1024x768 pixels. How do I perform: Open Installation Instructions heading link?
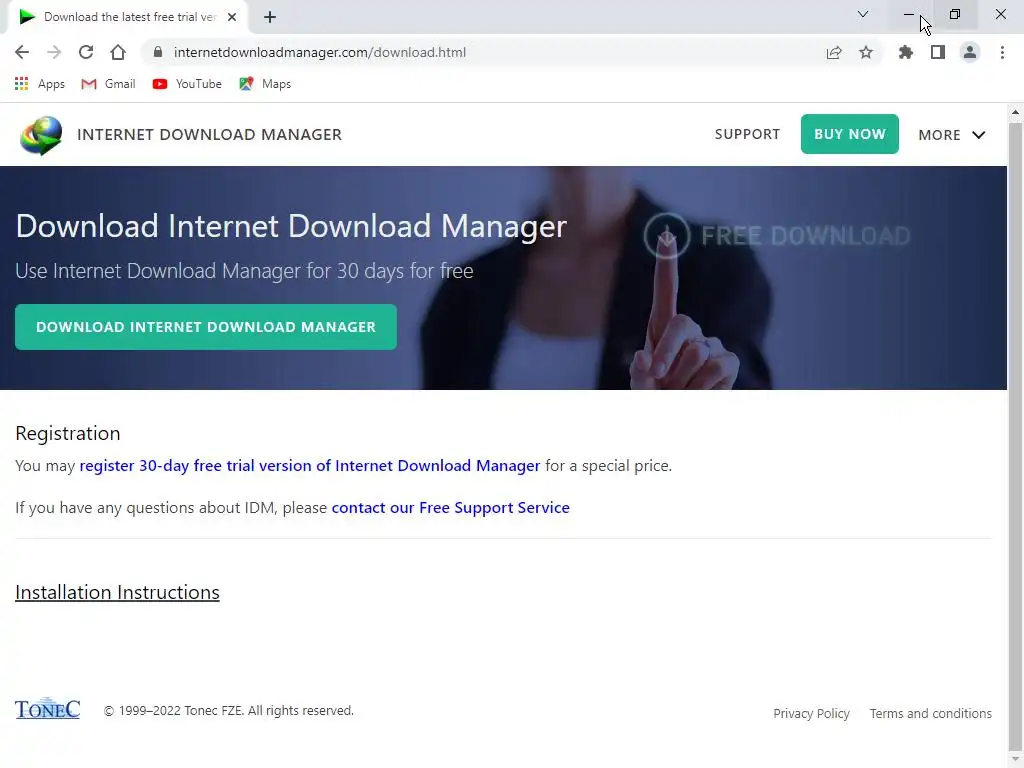point(117,592)
